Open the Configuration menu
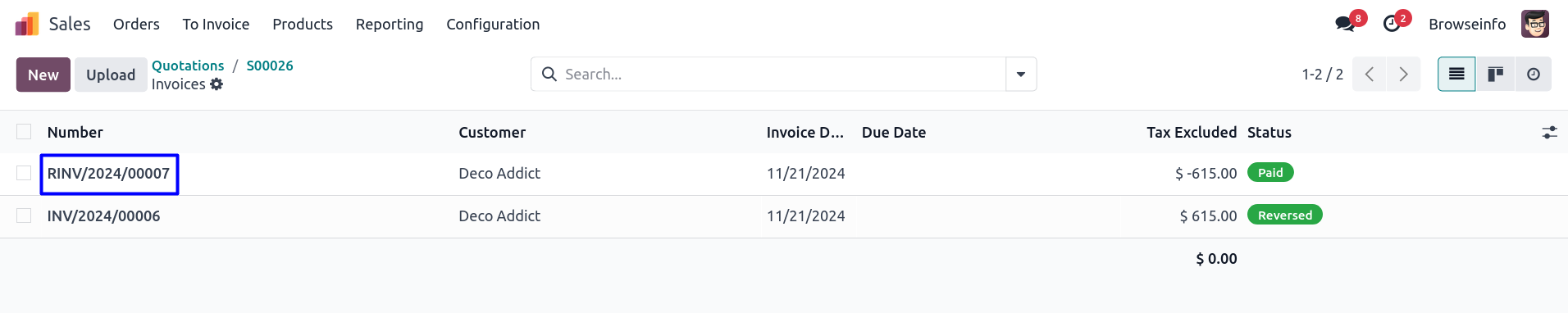Viewport: 1568px width, 313px height. [x=493, y=25]
